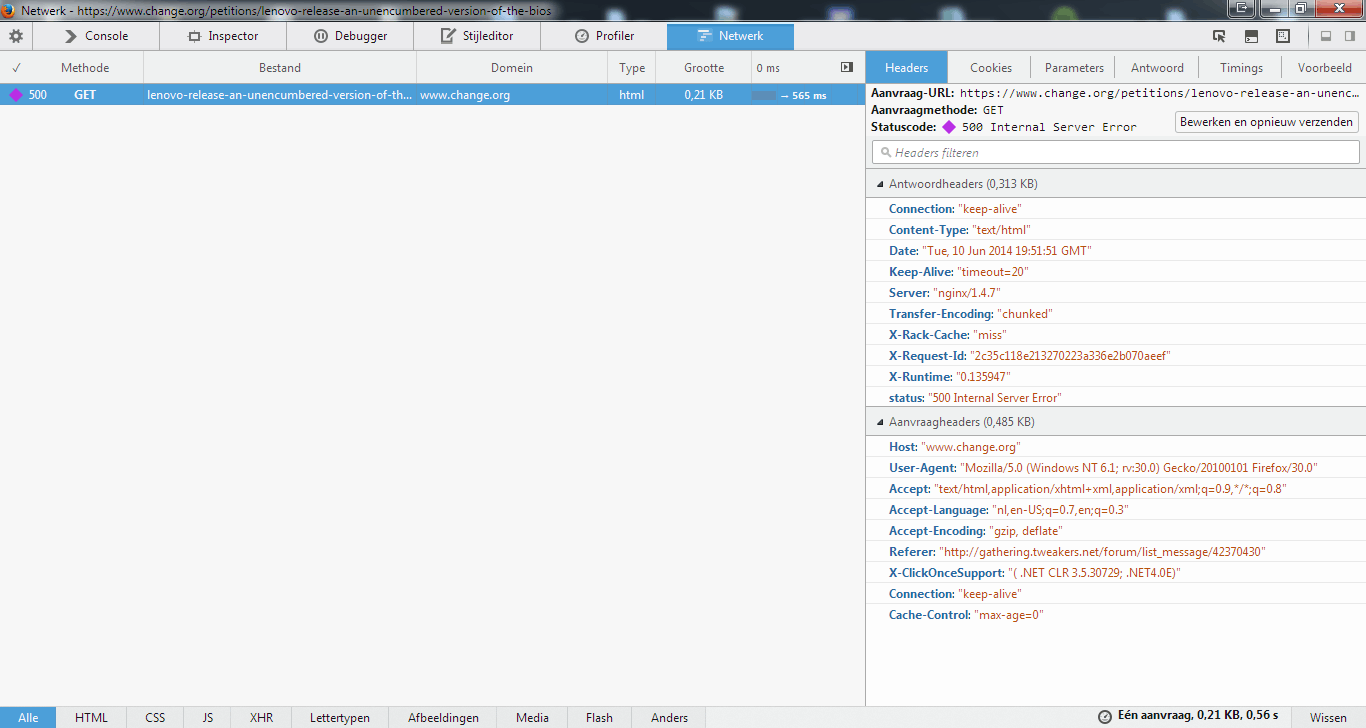Click the User-Agent request header row
The image size is (1366, 728).
[1115, 468]
